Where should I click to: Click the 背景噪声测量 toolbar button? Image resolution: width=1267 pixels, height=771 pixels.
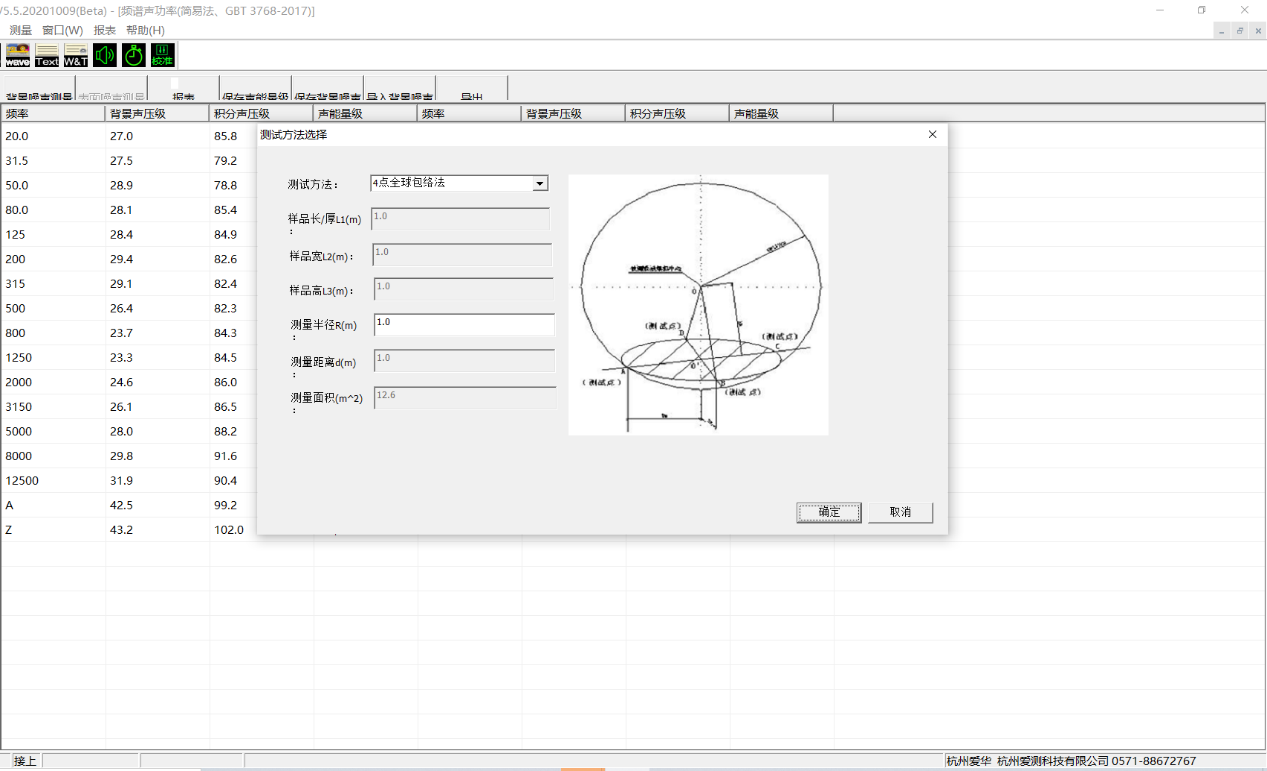pyautogui.click(x=38, y=92)
